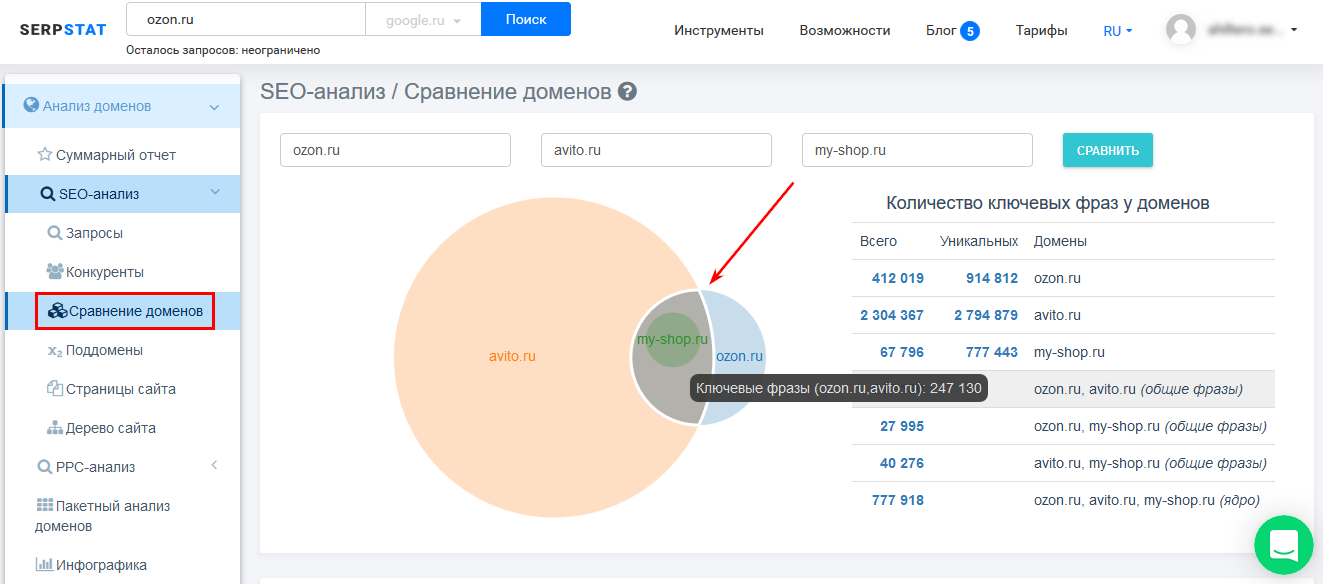The image size is (1323, 584).
Task: Click the people icon next to Конкуренты
Action: [x=55, y=272]
